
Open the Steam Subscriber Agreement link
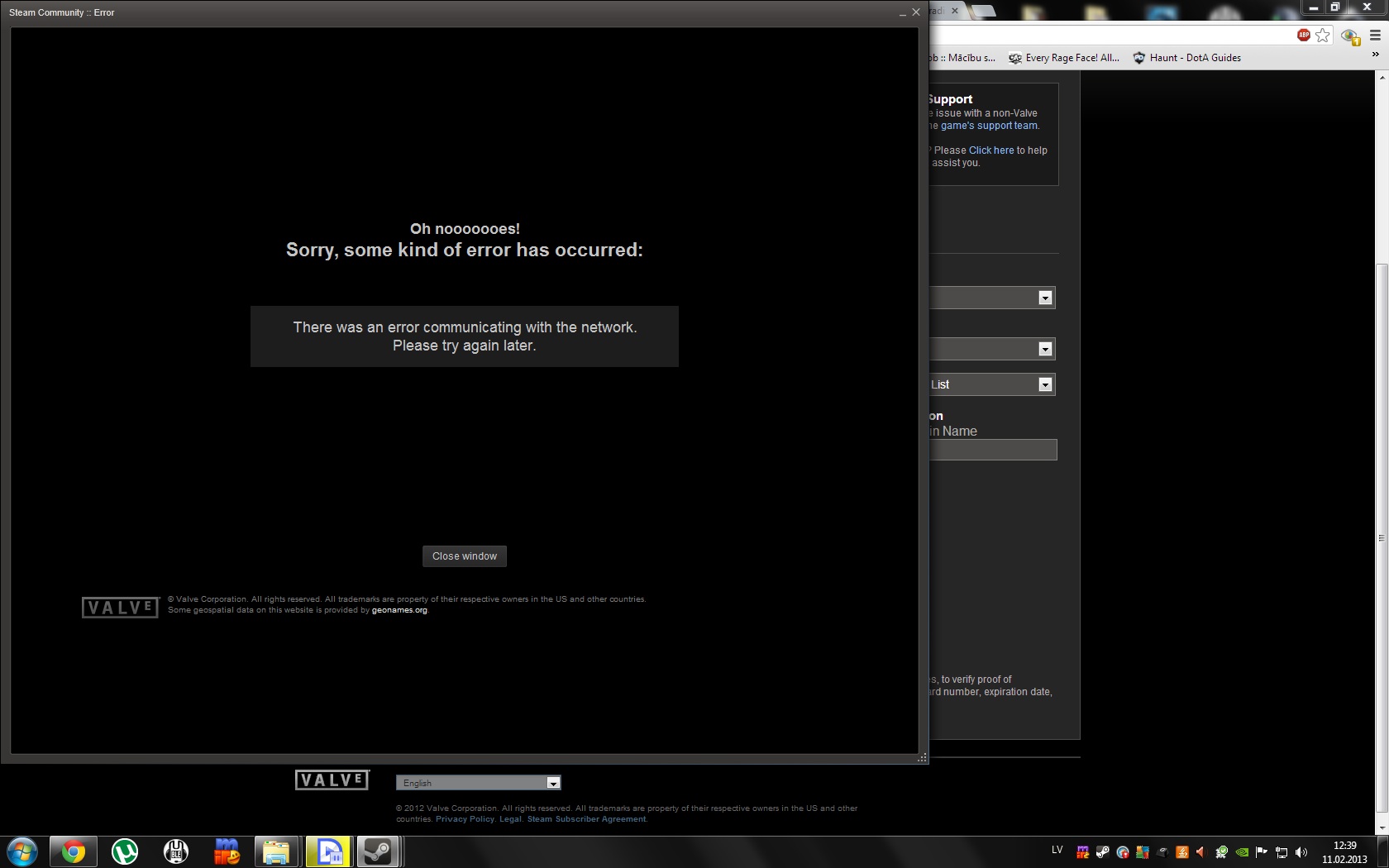(x=586, y=819)
